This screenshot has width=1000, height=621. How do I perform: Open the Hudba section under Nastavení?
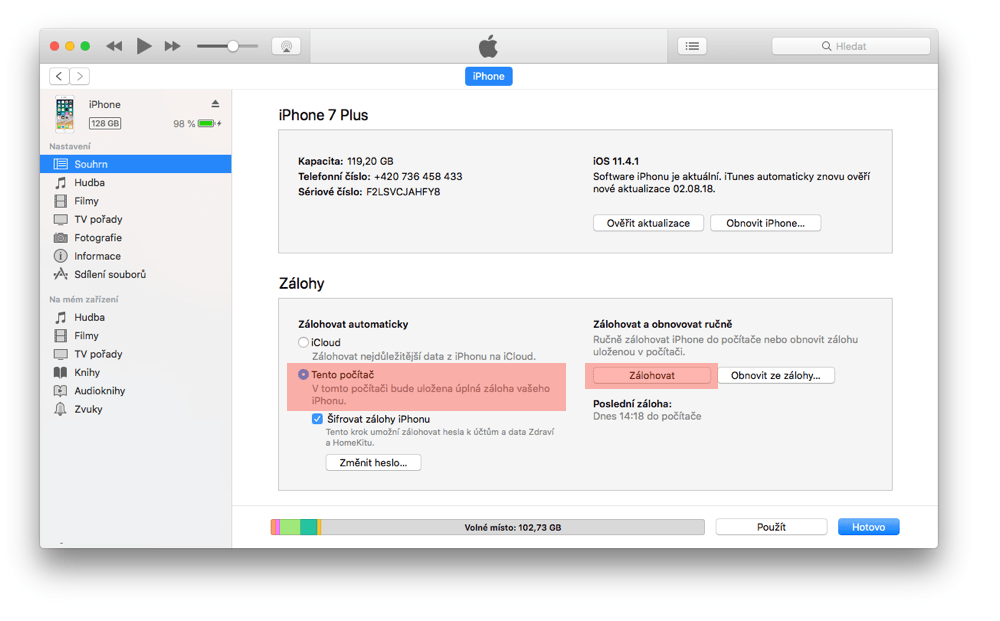(93, 182)
